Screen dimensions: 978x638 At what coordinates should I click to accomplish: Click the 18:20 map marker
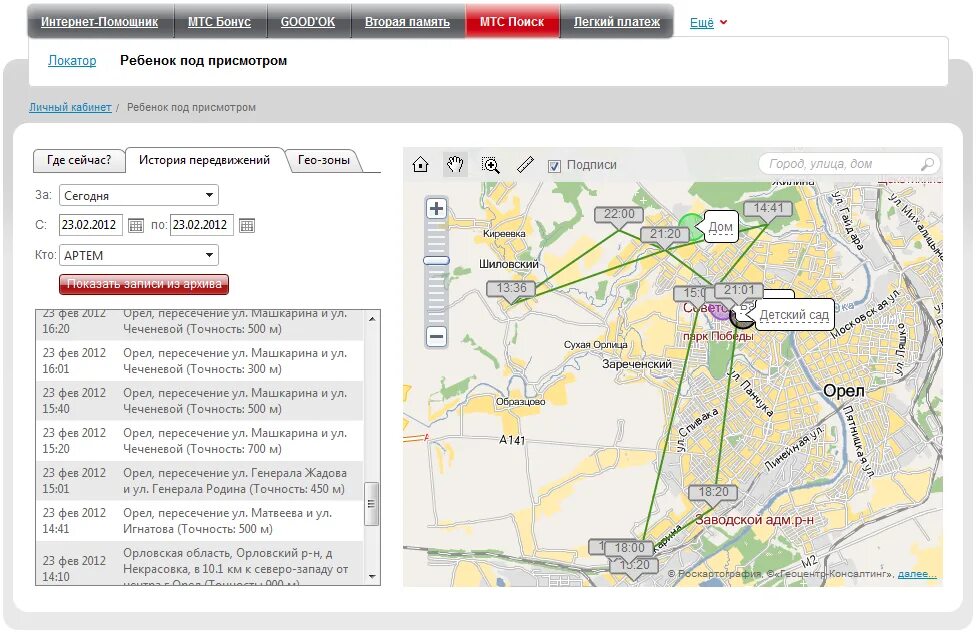tap(713, 492)
